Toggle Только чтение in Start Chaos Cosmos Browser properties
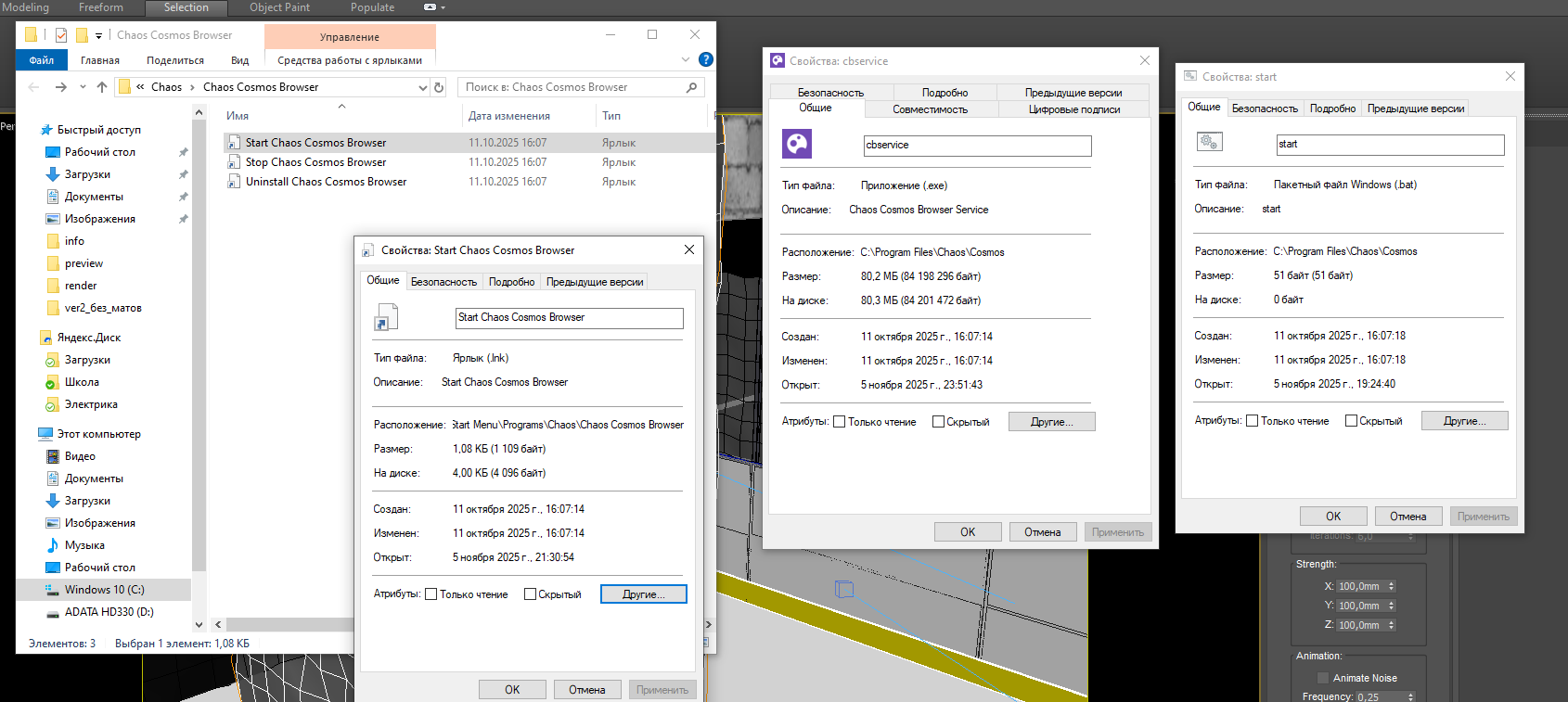This screenshot has height=702, width=1568. [x=431, y=594]
